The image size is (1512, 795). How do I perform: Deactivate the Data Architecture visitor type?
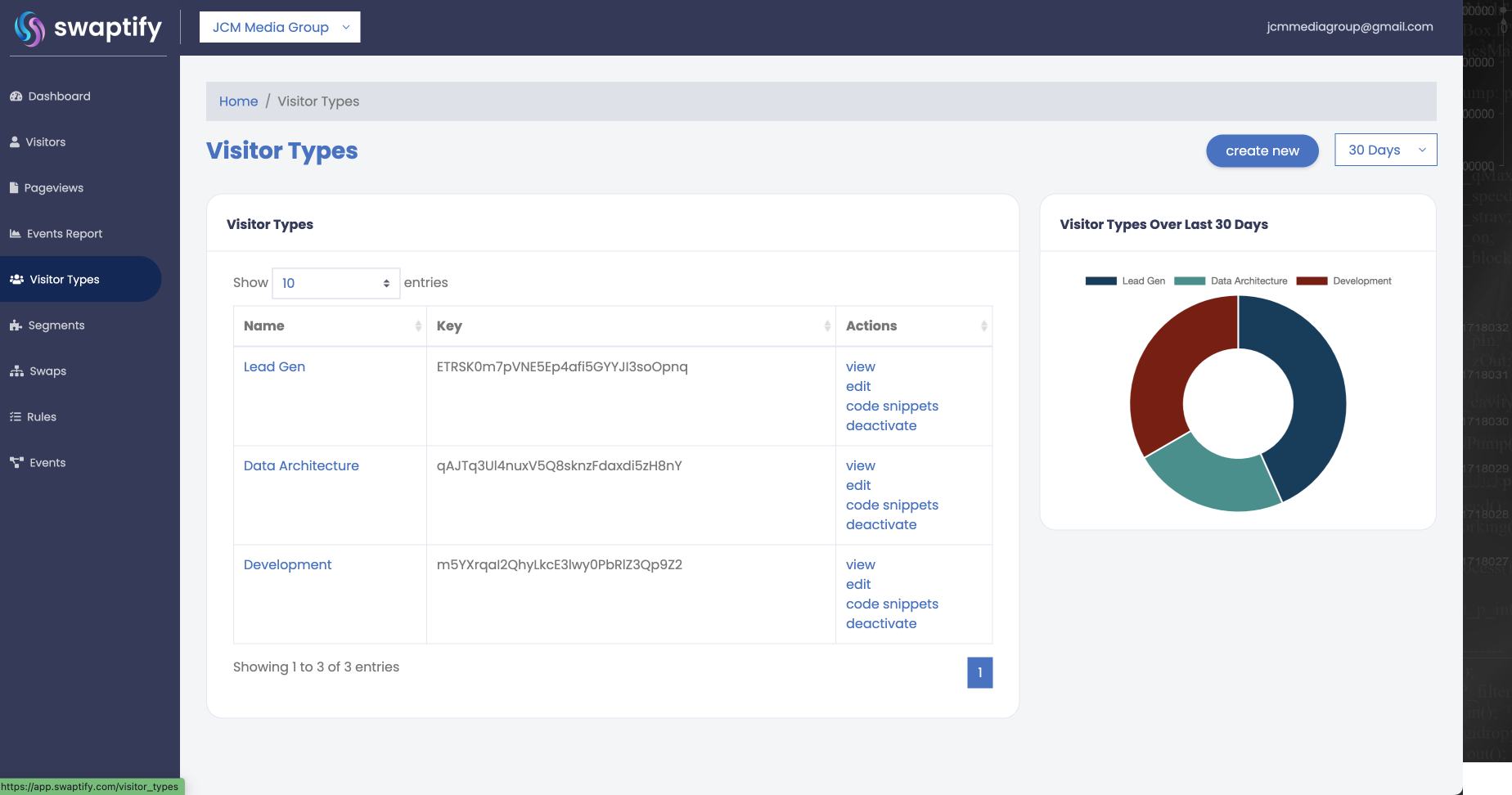[881, 525]
